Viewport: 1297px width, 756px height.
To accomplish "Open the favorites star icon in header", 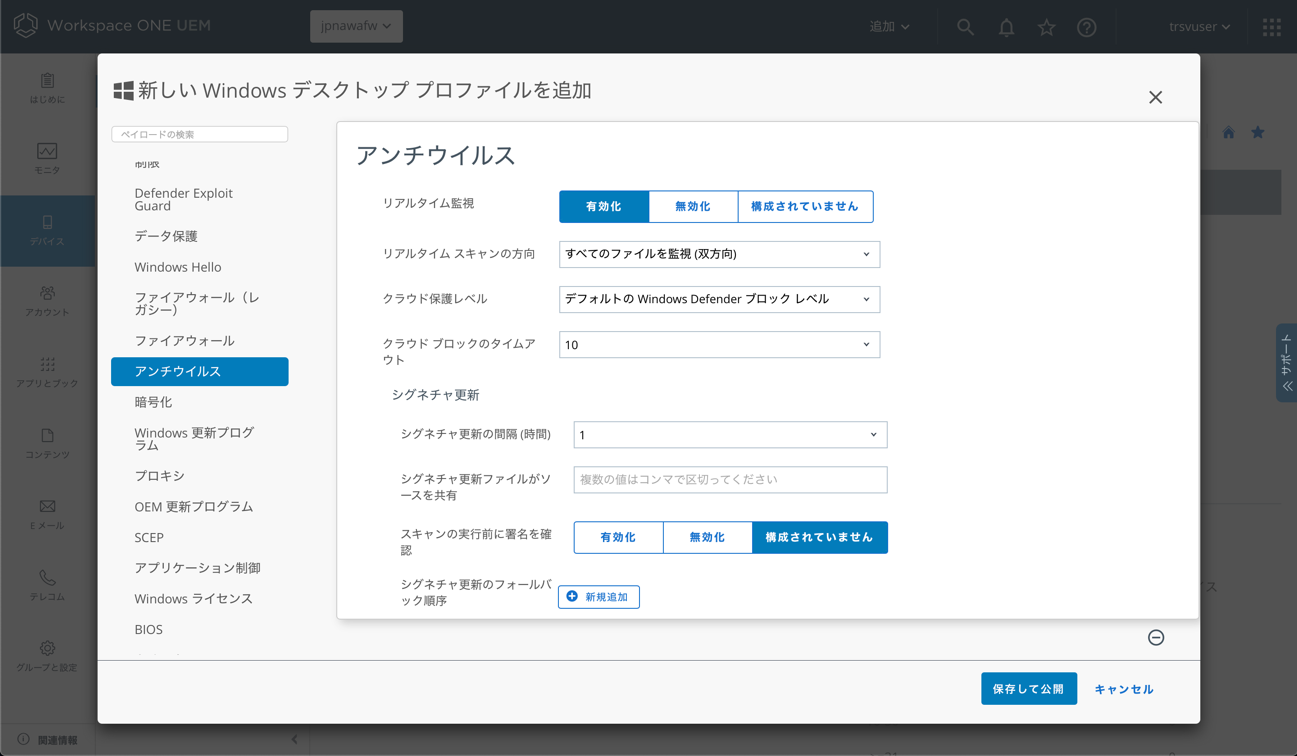I will [x=1046, y=27].
